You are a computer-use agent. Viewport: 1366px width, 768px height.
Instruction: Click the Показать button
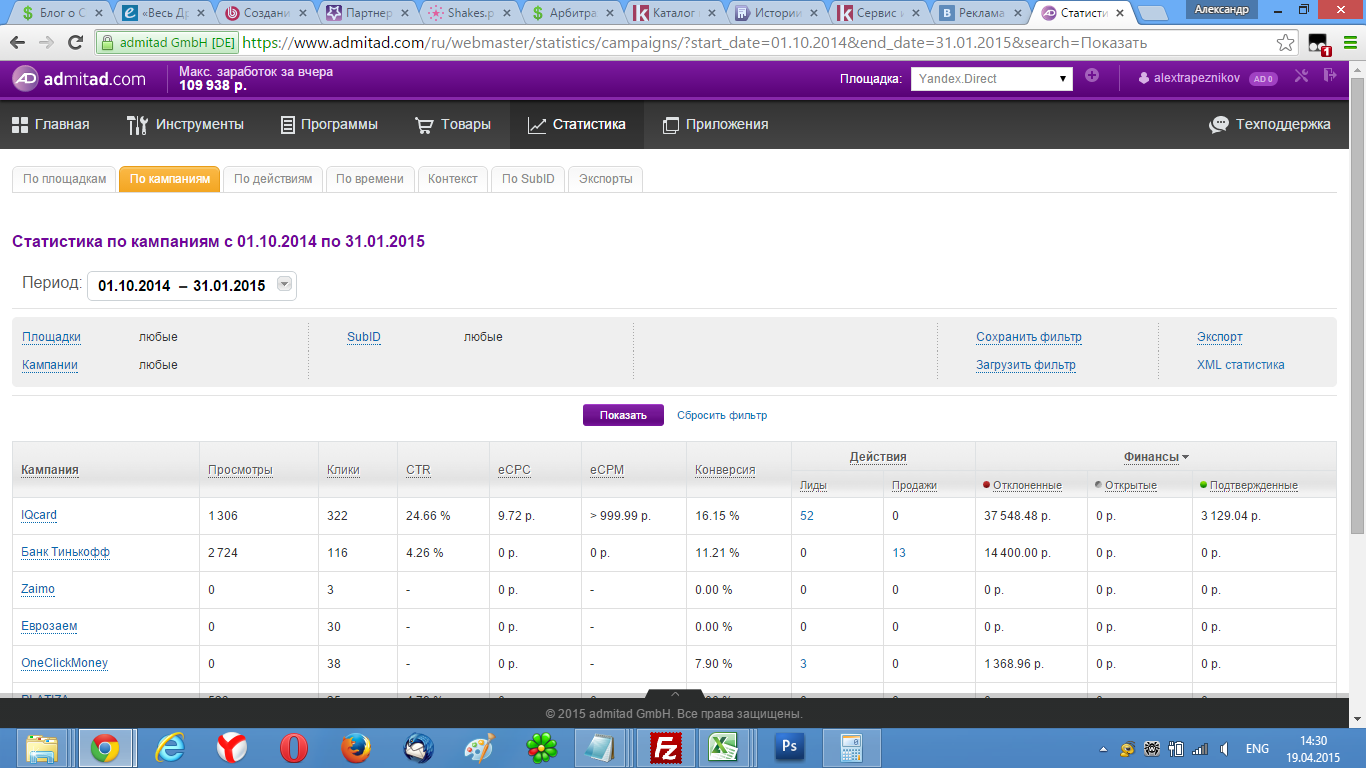pos(623,415)
